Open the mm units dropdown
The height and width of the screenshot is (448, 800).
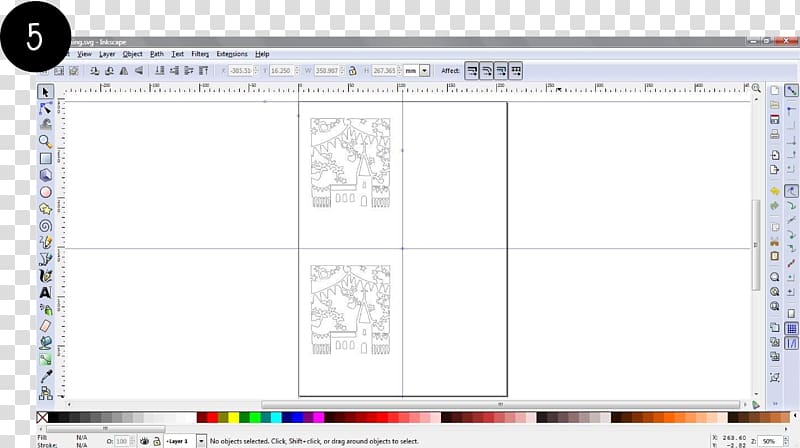tap(425, 71)
